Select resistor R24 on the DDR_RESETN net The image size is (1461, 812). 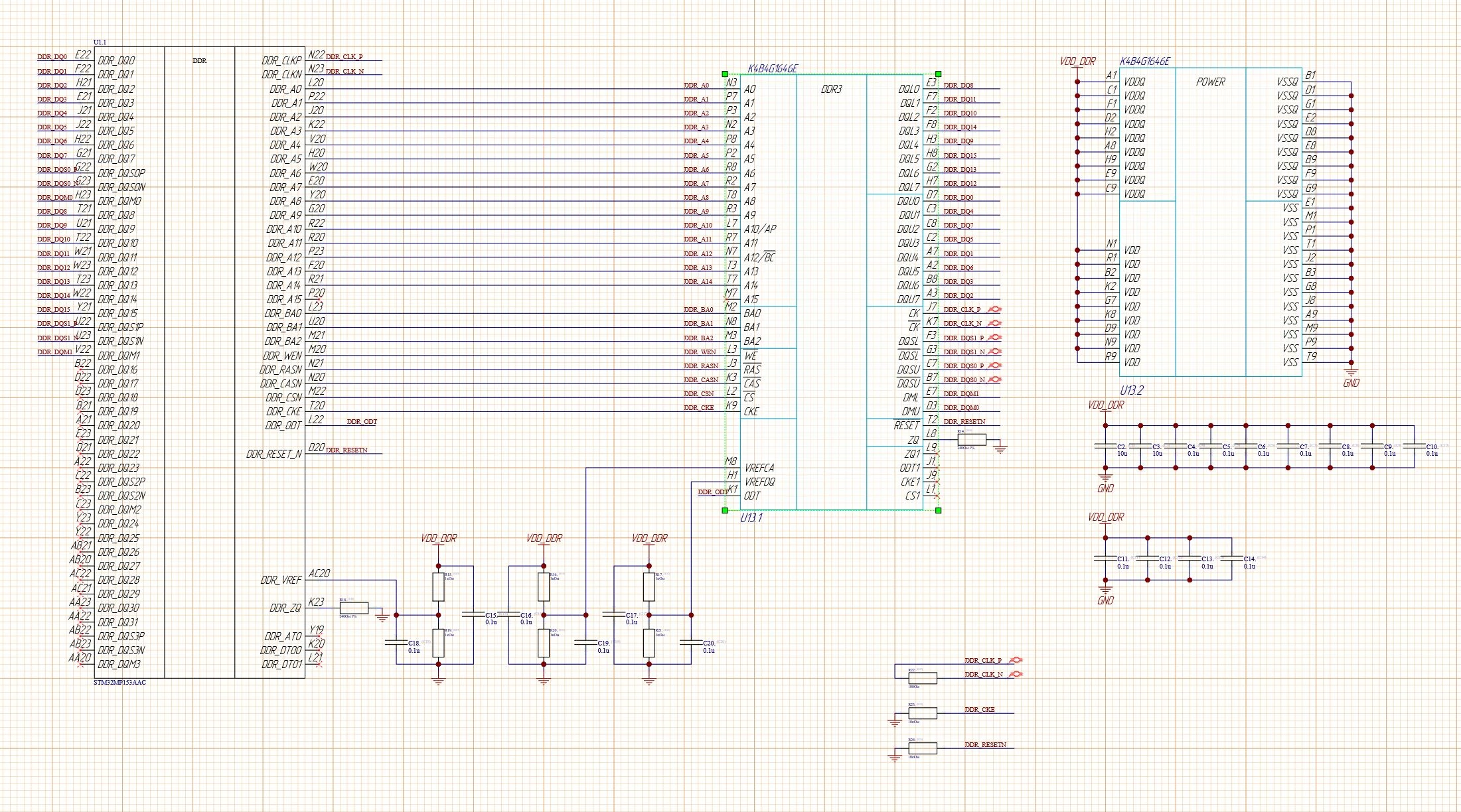pos(923,748)
